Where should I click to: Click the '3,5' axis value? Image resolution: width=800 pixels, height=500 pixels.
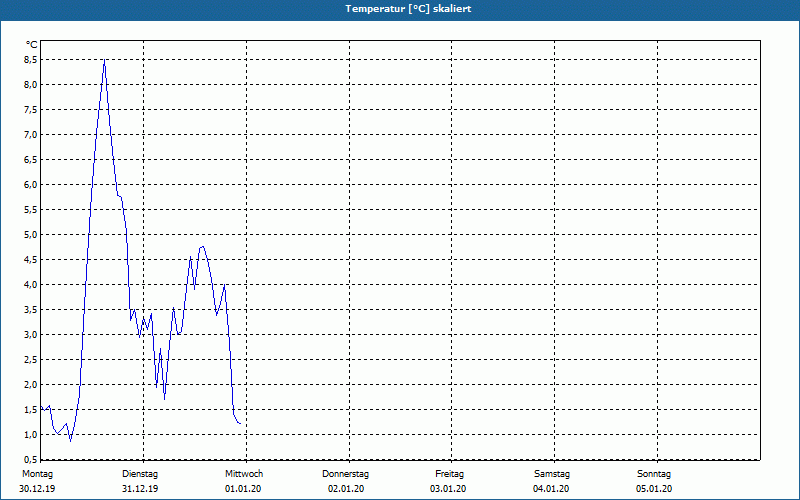coord(31,310)
